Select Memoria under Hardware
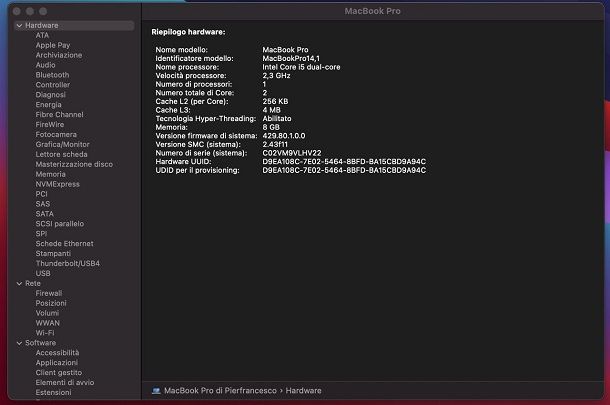The height and width of the screenshot is (405, 610). point(51,174)
